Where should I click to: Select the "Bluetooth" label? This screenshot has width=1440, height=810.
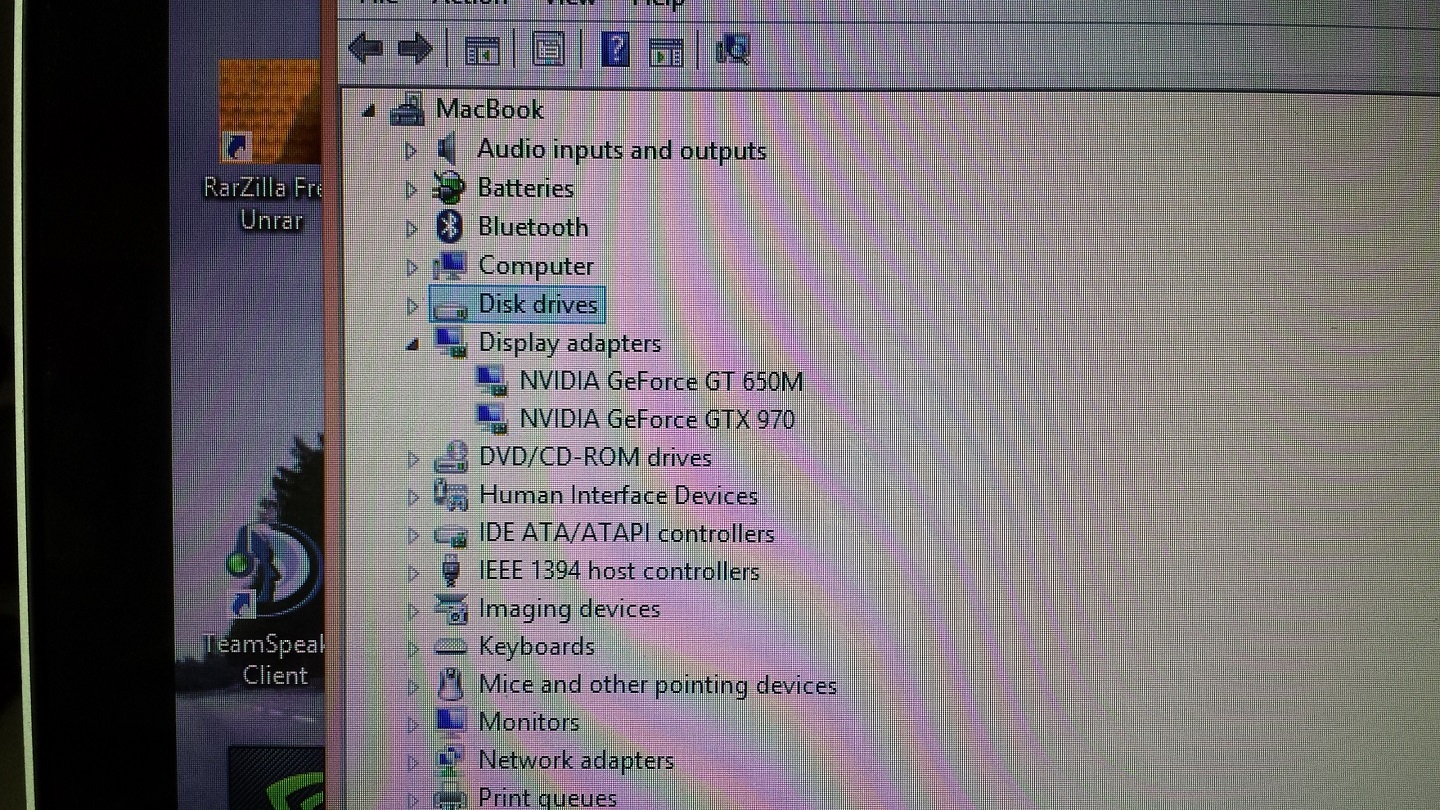click(x=533, y=227)
